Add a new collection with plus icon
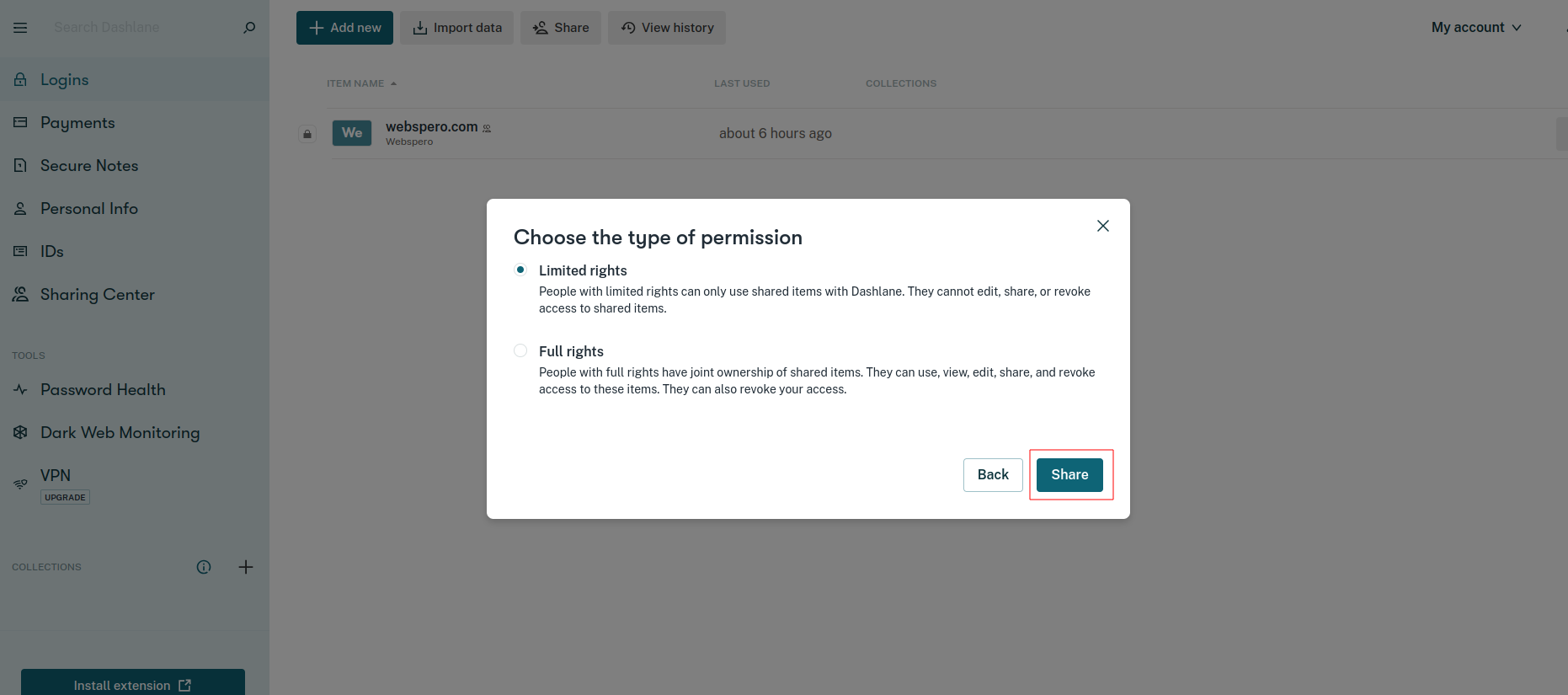The image size is (1568, 695). 246,567
